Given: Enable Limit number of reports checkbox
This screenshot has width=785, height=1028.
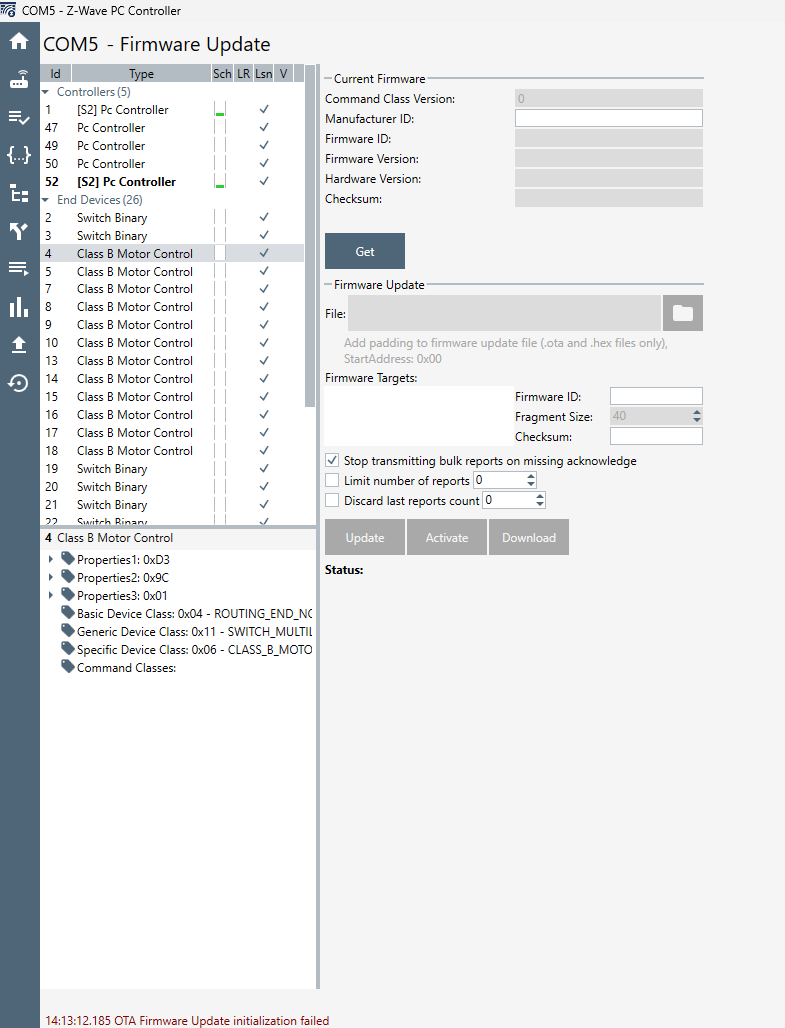Looking at the screenshot, I should [x=332, y=480].
